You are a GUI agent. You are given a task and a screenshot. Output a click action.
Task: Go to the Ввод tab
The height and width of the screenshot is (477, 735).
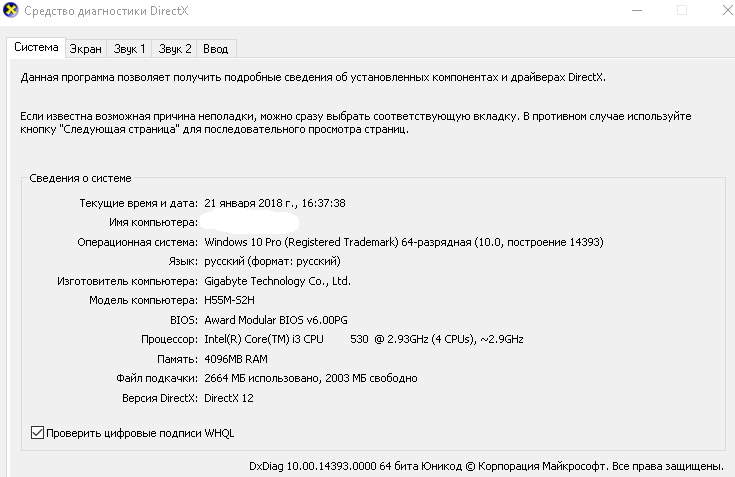coord(216,49)
